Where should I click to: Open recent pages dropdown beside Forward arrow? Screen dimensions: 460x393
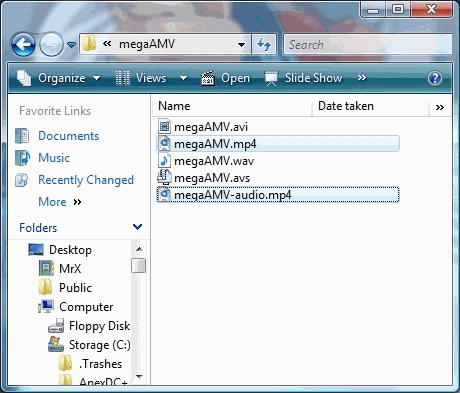(71, 44)
